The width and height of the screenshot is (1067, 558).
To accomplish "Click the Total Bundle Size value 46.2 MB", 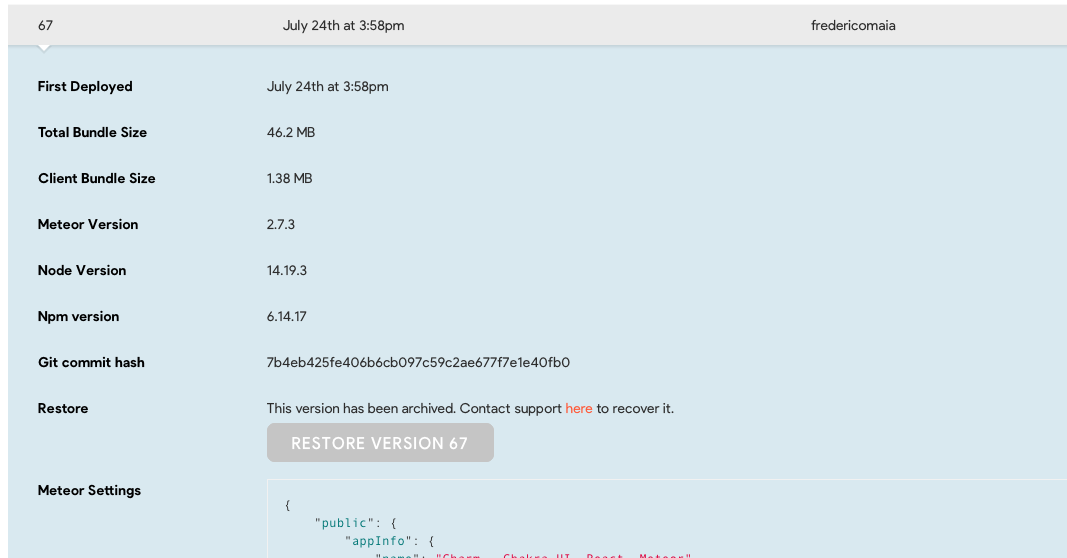I will [291, 133].
